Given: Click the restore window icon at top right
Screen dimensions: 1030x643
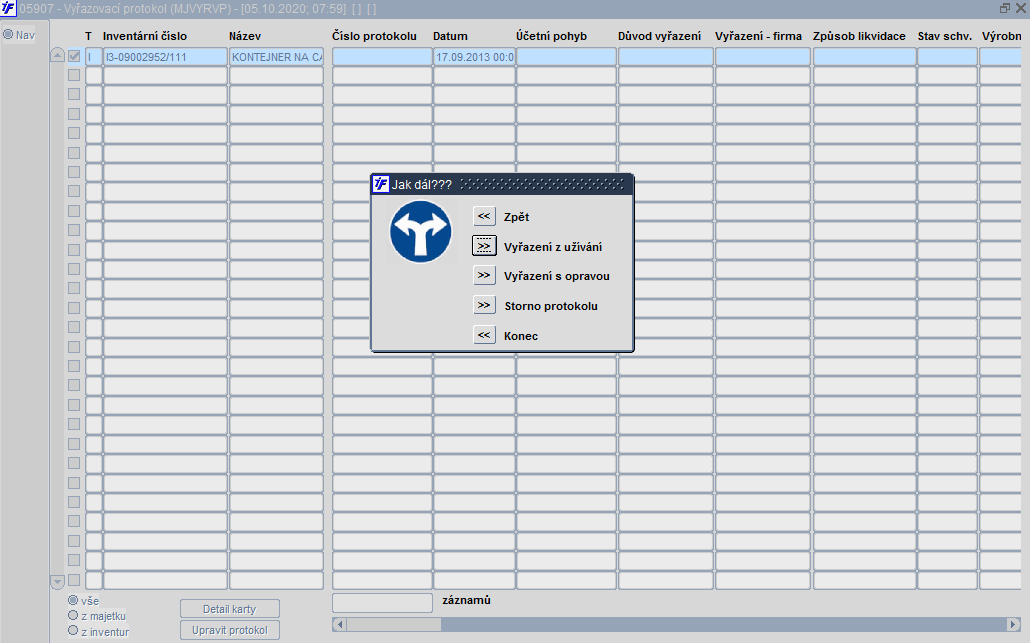Looking at the screenshot, I should coord(1004,9).
